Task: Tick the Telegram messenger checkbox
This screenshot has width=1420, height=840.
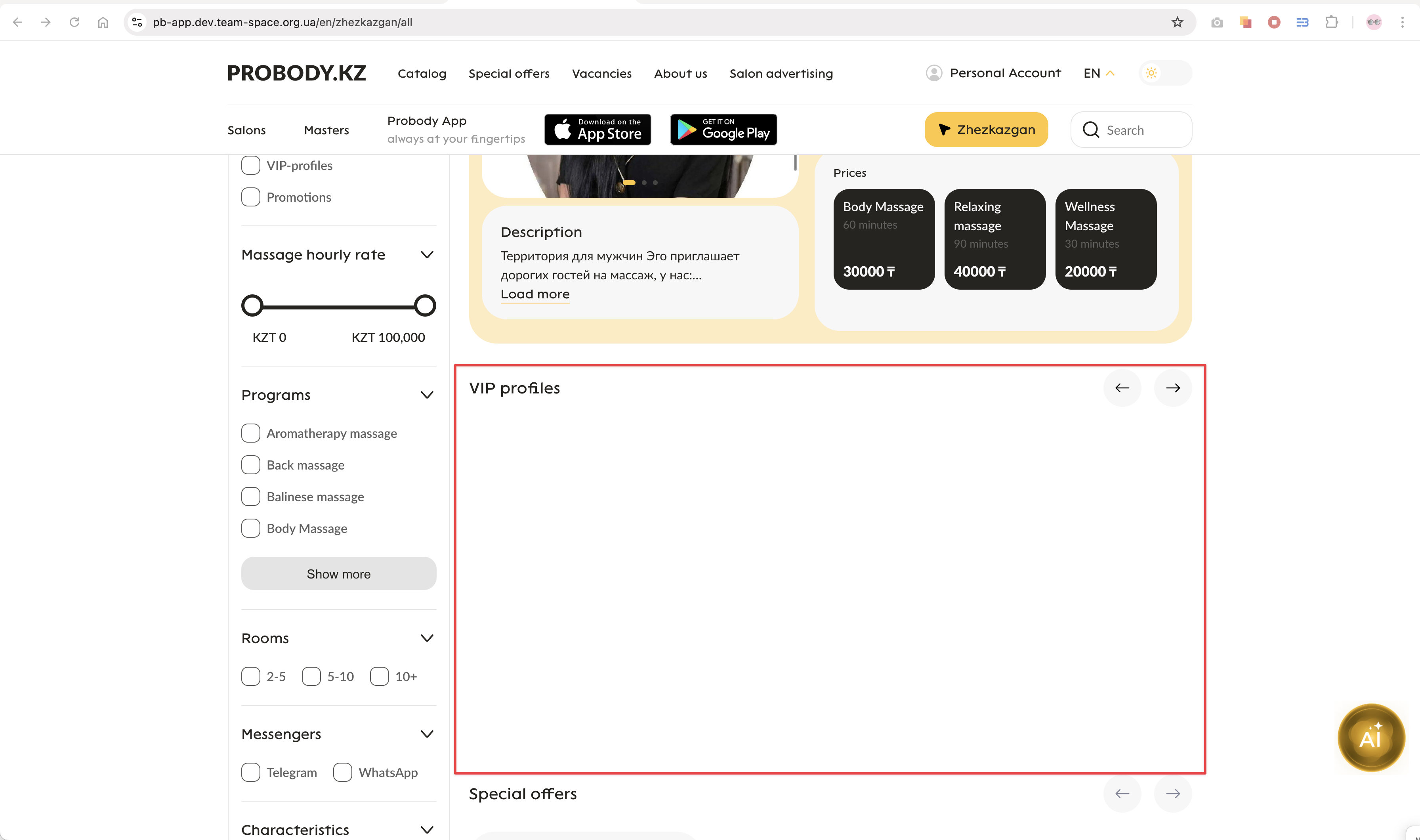Action: coord(251,772)
